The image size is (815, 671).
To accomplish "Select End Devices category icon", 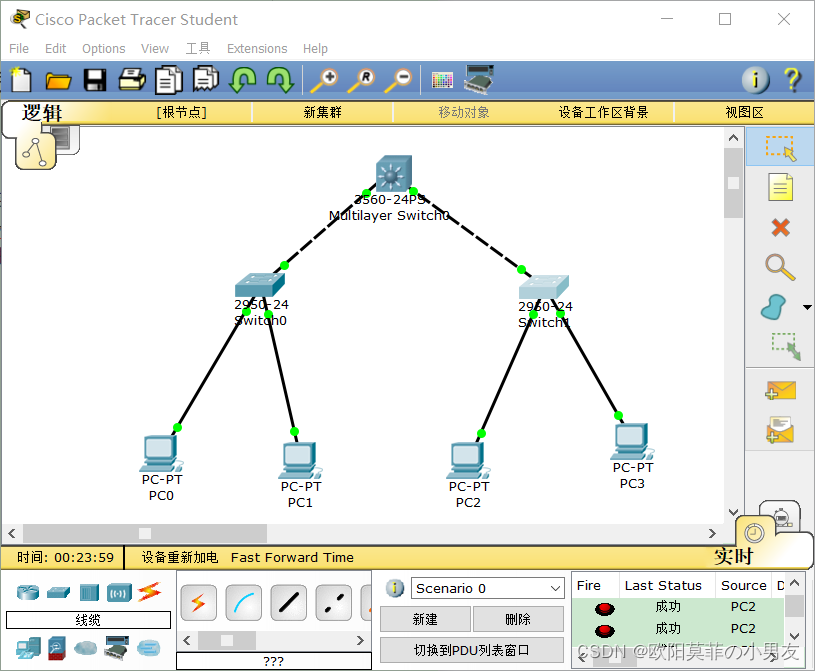I will click(x=28, y=648).
